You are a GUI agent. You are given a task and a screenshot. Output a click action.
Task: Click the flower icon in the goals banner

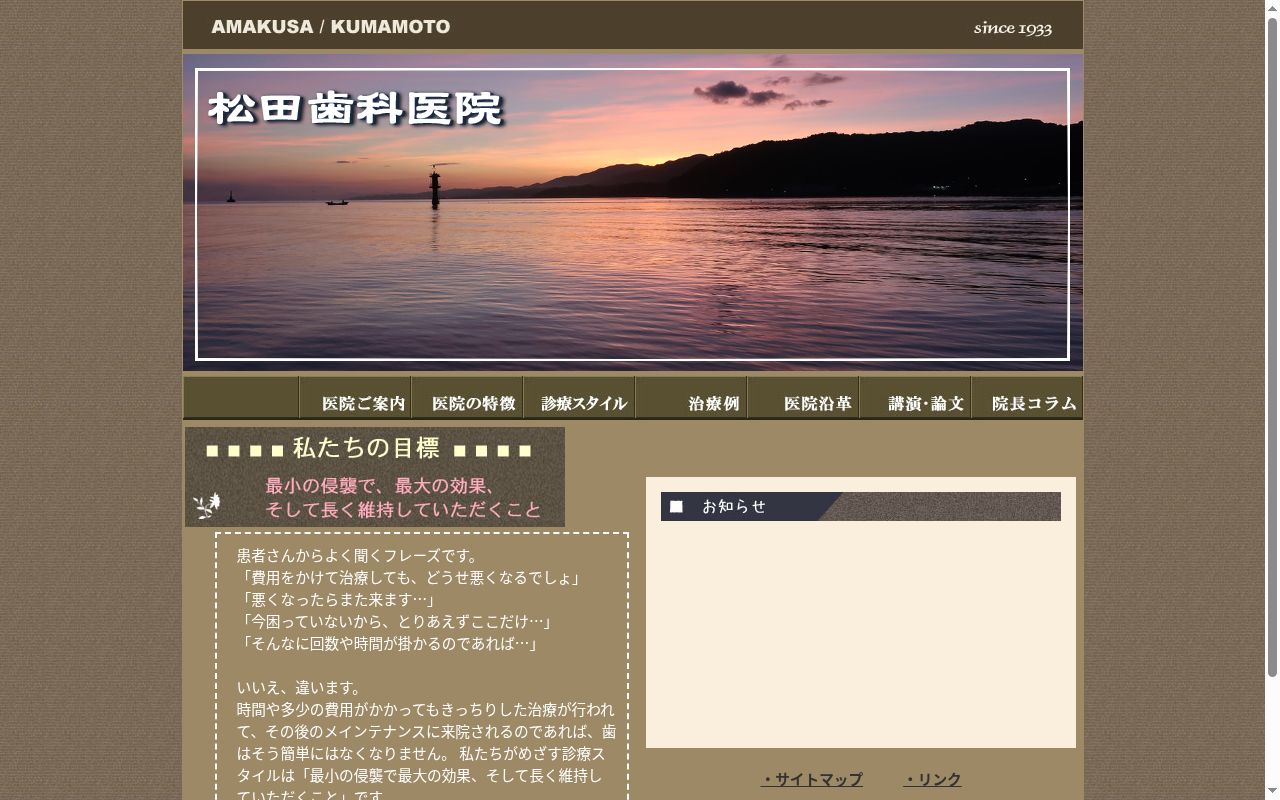coord(207,506)
